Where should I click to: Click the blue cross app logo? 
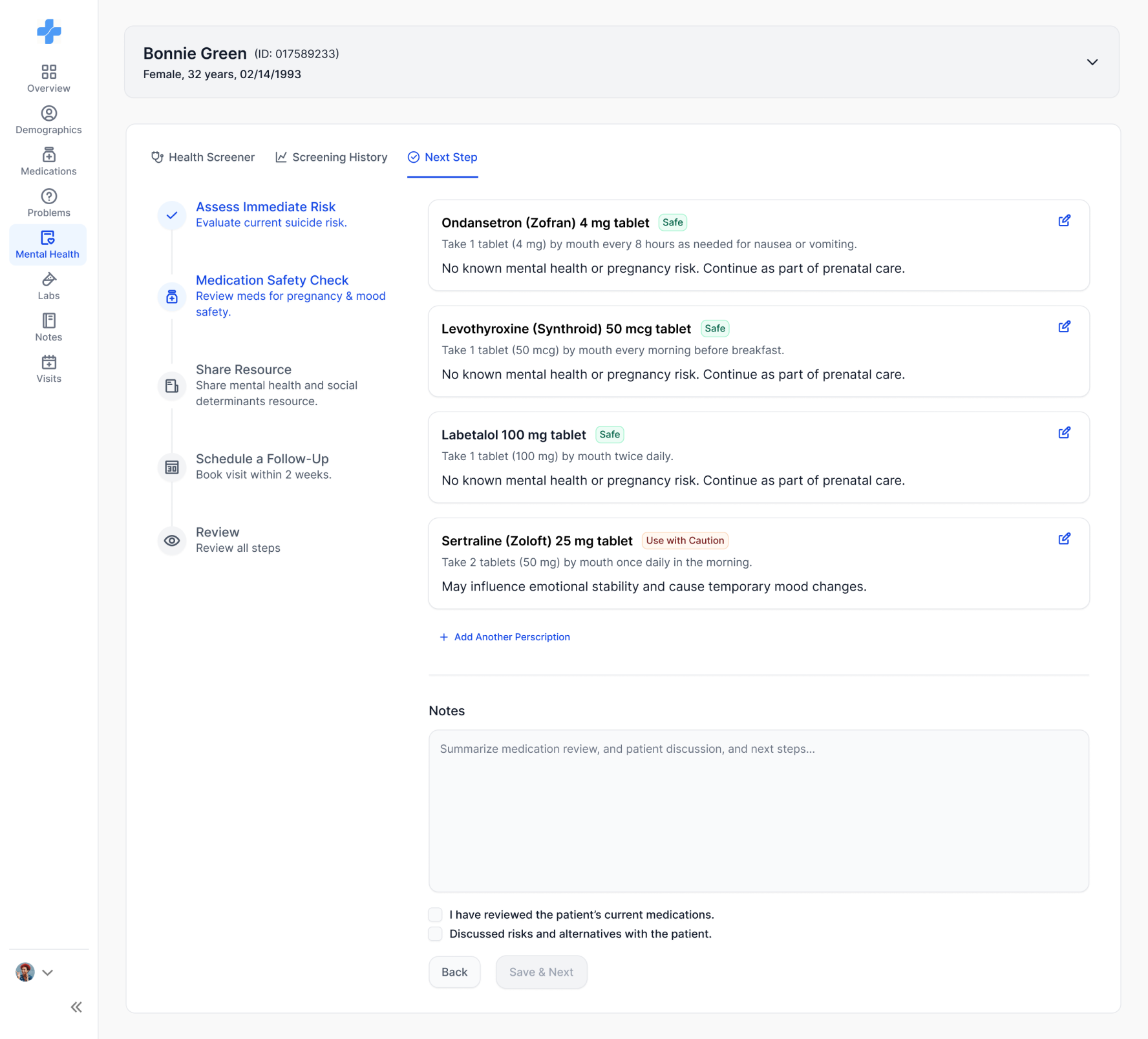(49, 32)
